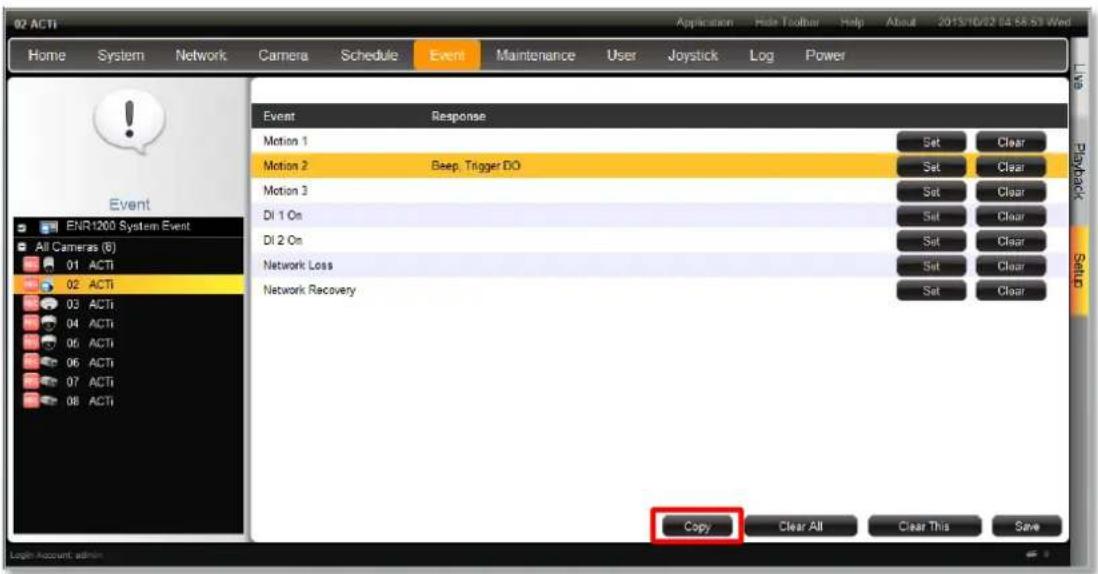Click the Clear All button

(800, 526)
